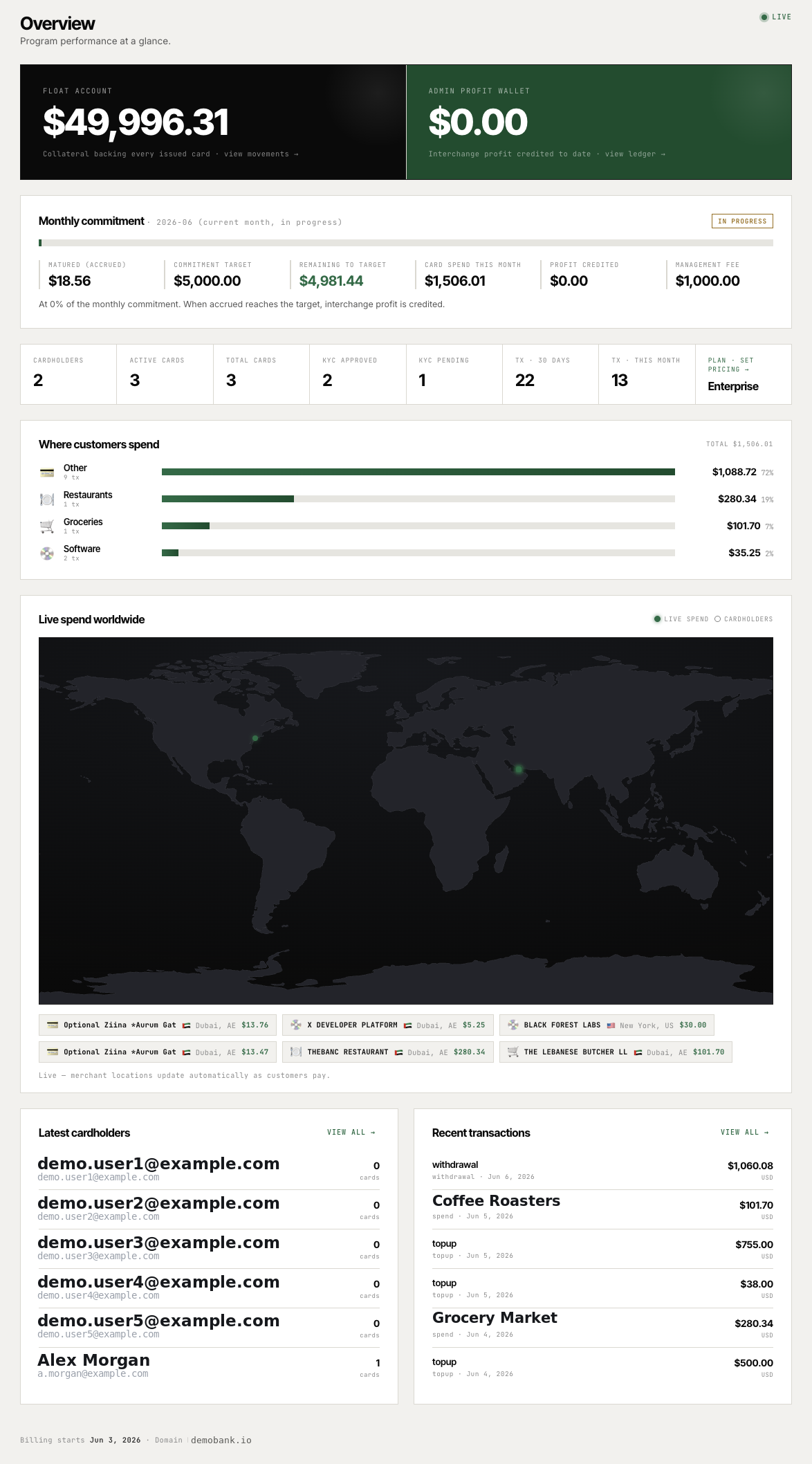Click US flag on Black Forest Labs chip
Image resolution: width=812 pixels, height=1464 pixels.
tap(611, 1025)
